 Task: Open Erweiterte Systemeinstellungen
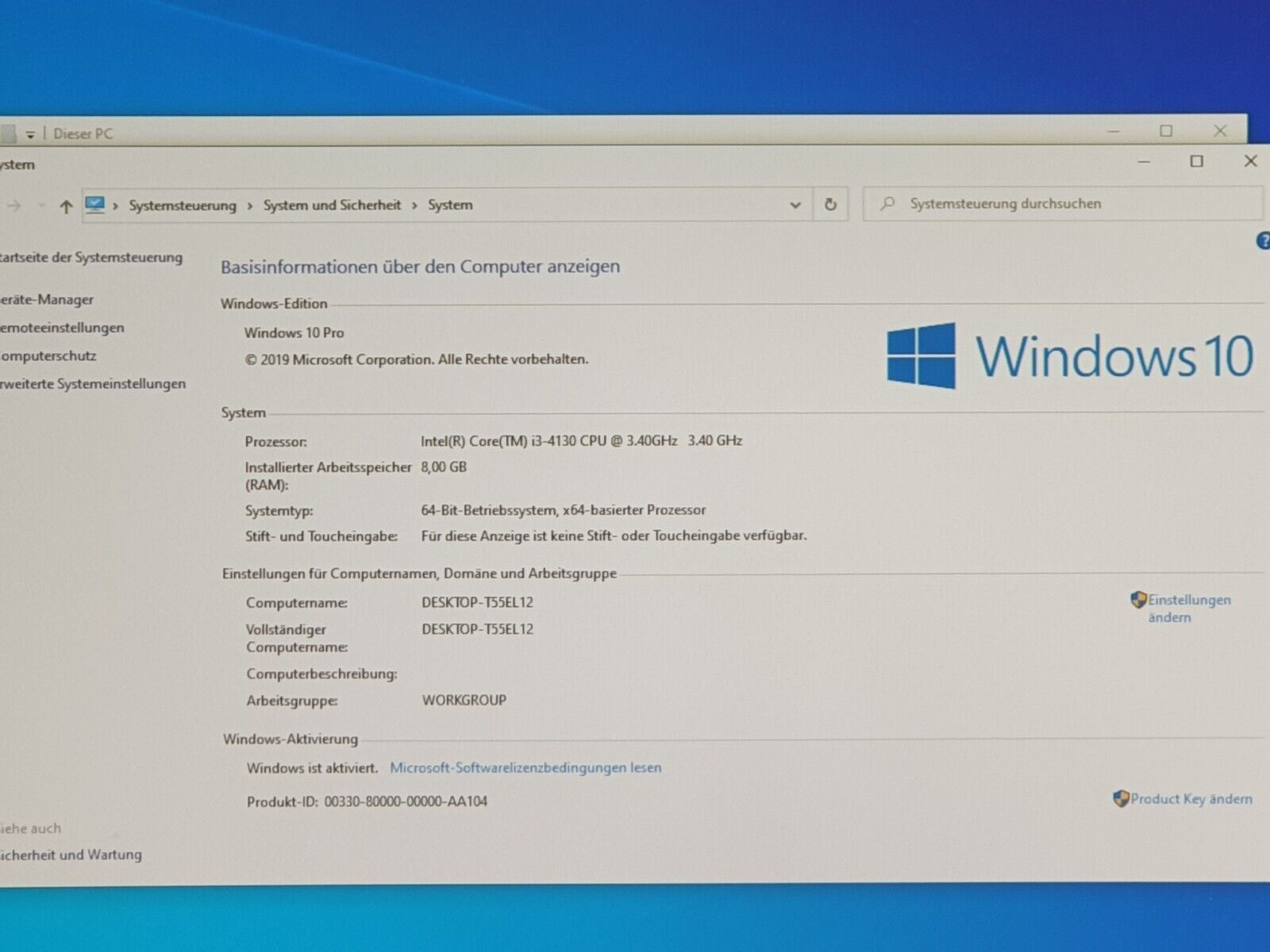93,384
